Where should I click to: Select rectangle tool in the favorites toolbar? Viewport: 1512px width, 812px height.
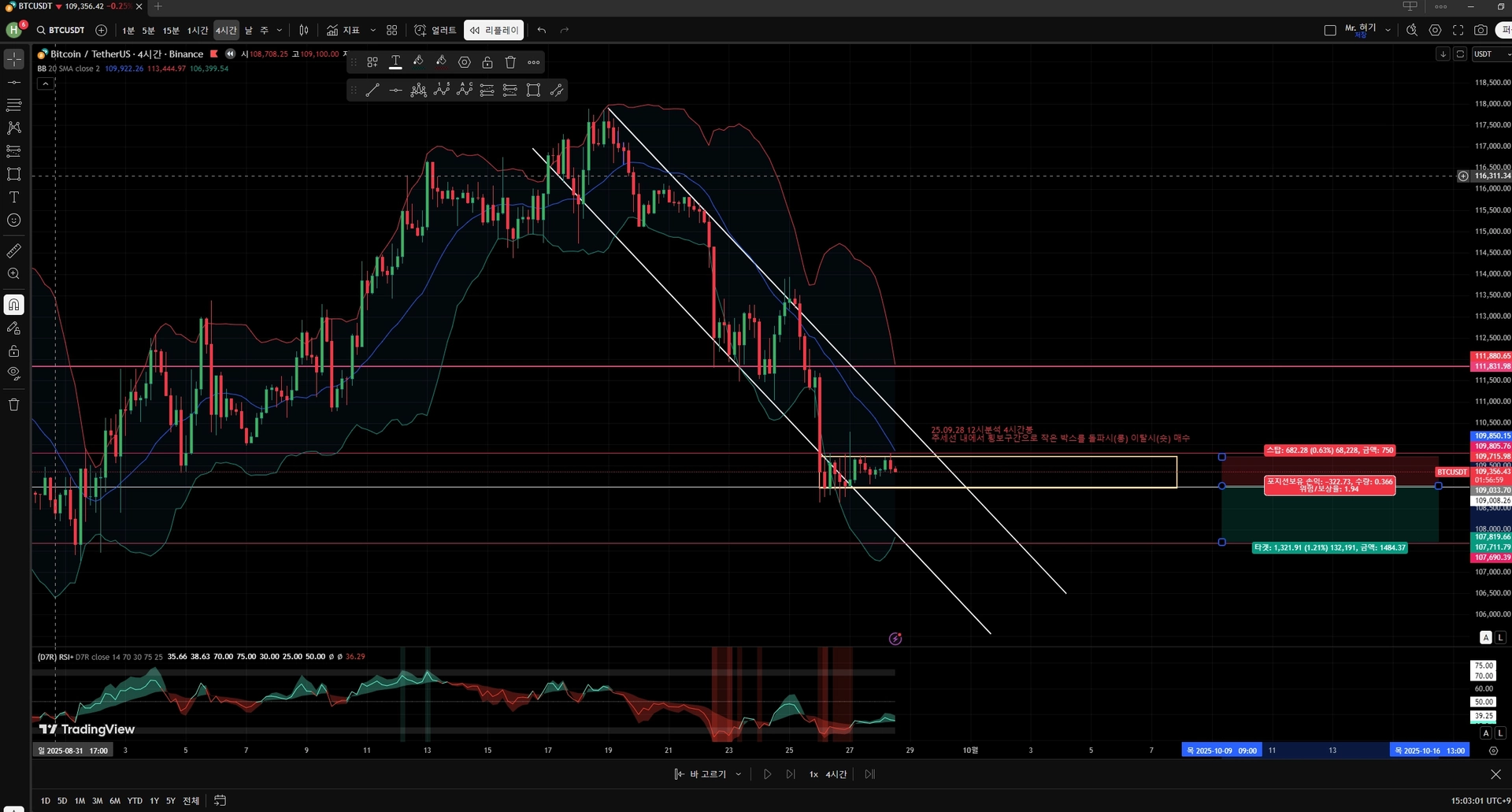[x=533, y=91]
